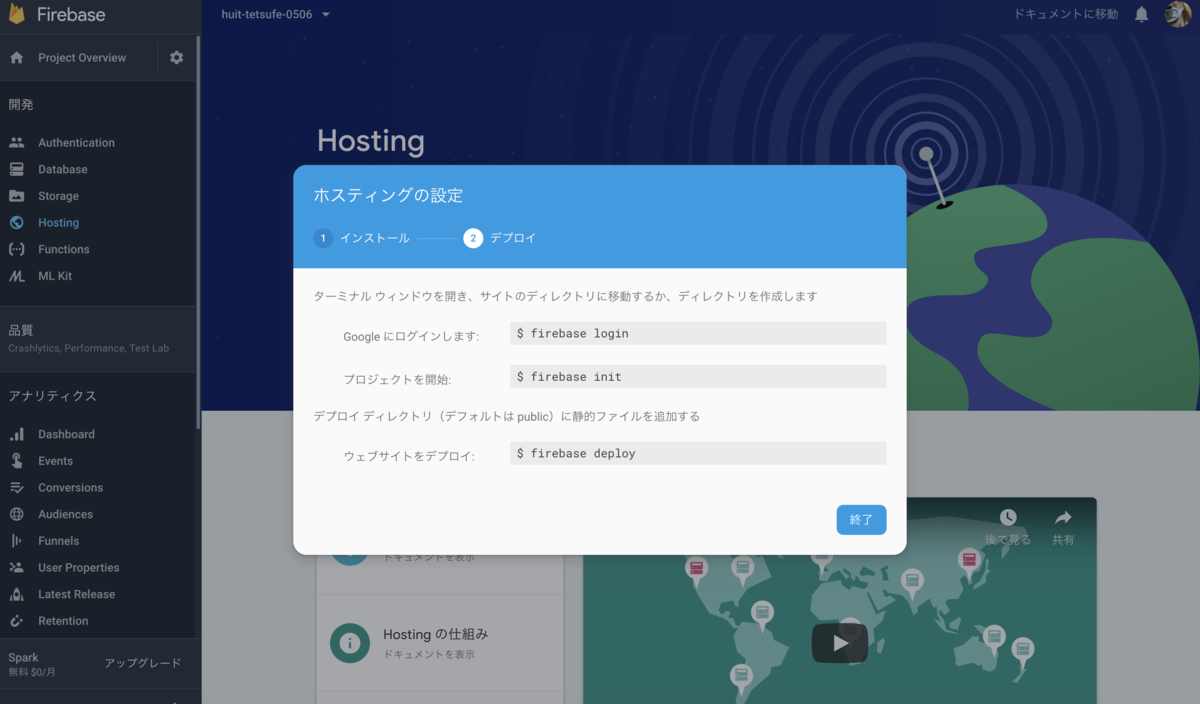The width and height of the screenshot is (1200, 704).
Task: Click the Database icon in sidebar
Action: click(16, 169)
